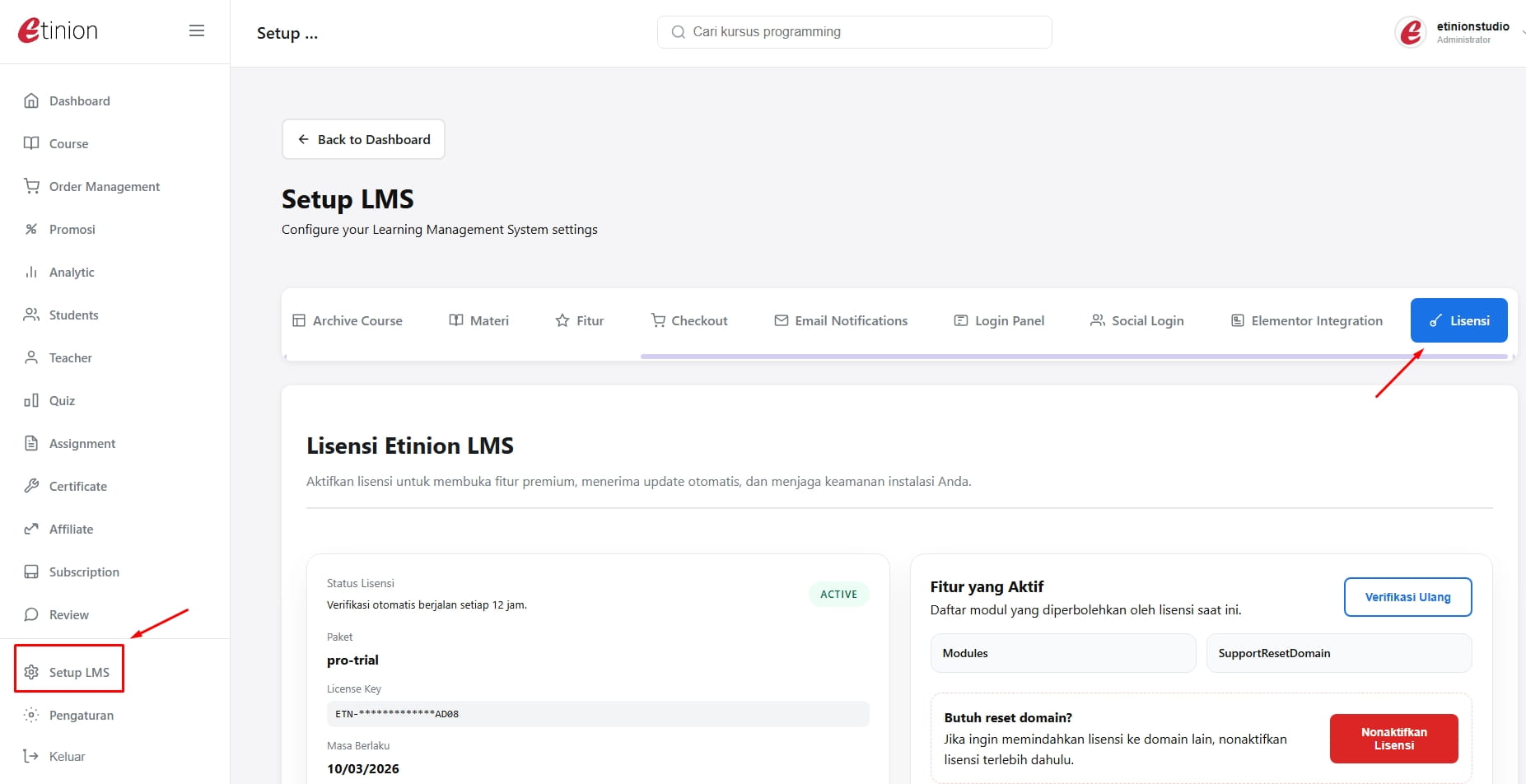
Task: Select the Lisensi tab
Action: pos(1458,321)
